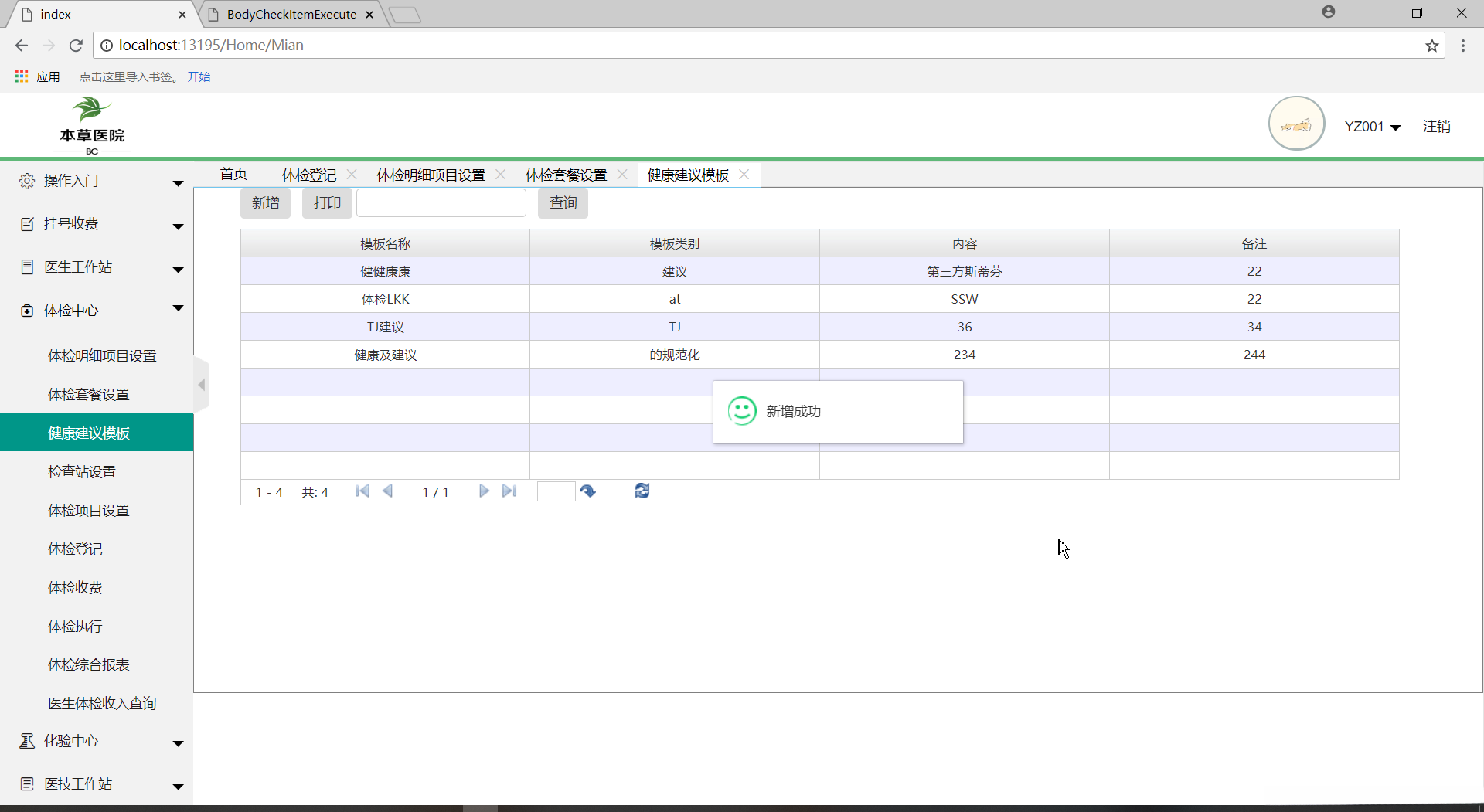Click the jump-to-page arrow icon
Image resolution: width=1484 pixels, height=812 pixels.
click(x=588, y=491)
